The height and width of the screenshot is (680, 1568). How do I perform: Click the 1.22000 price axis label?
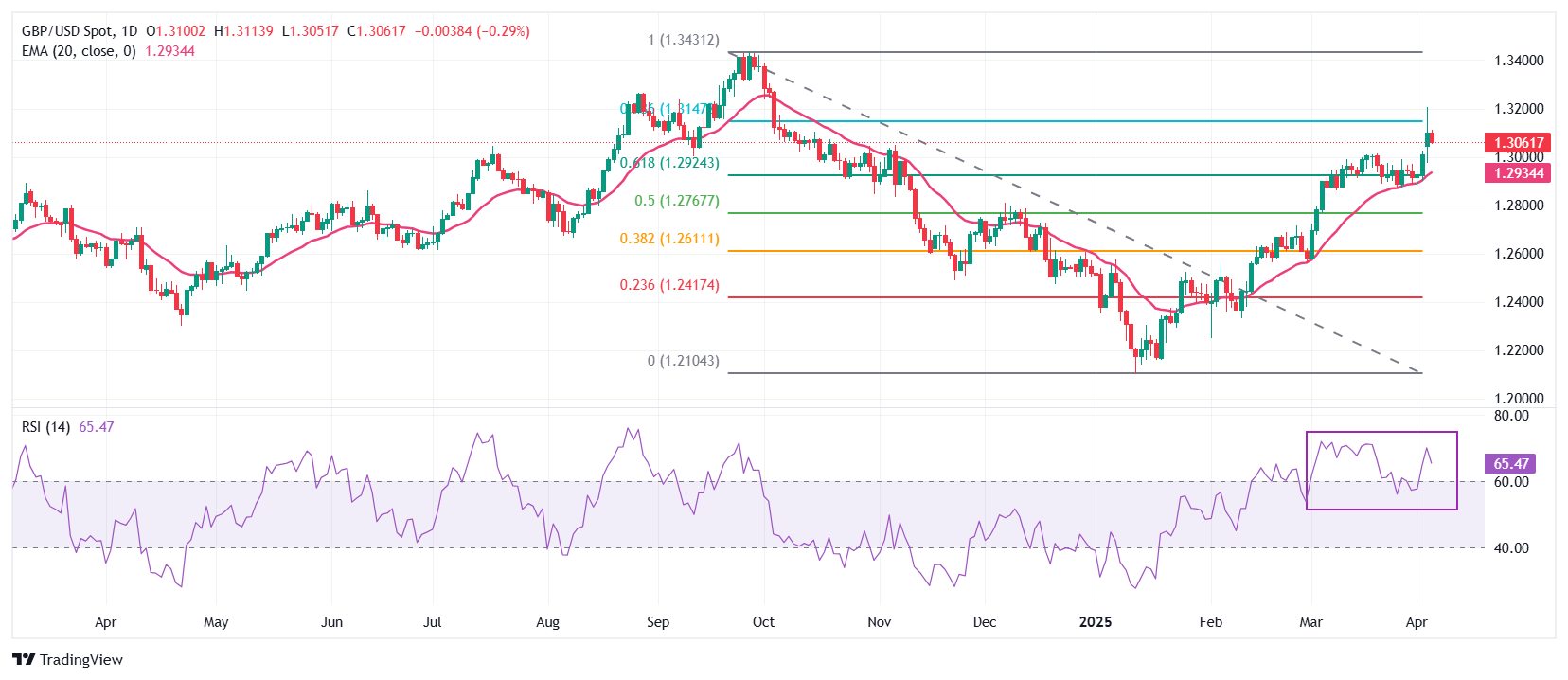coord(1518,350)
